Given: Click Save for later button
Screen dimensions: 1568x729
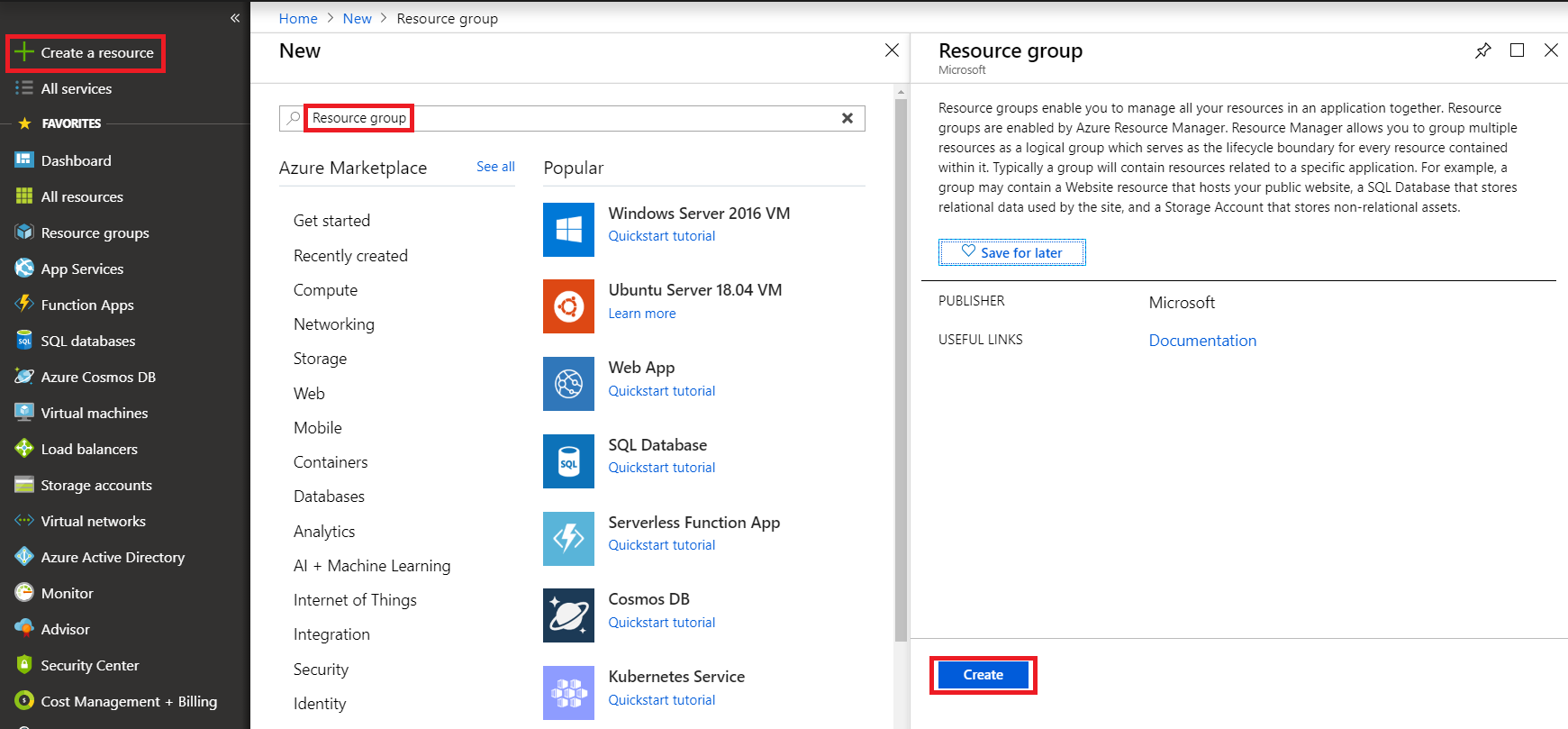Looking at the screenshot, I should tap(1011, 252).
